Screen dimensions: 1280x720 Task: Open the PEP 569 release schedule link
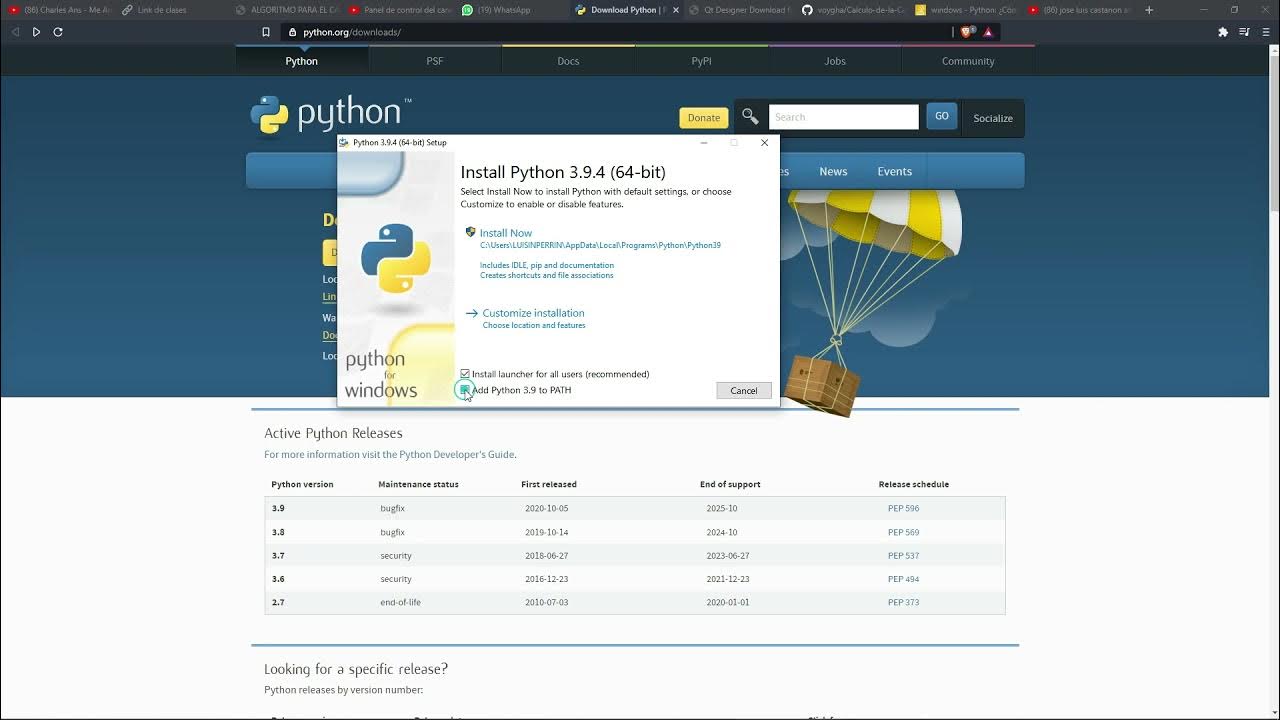(x=903, y=532)
